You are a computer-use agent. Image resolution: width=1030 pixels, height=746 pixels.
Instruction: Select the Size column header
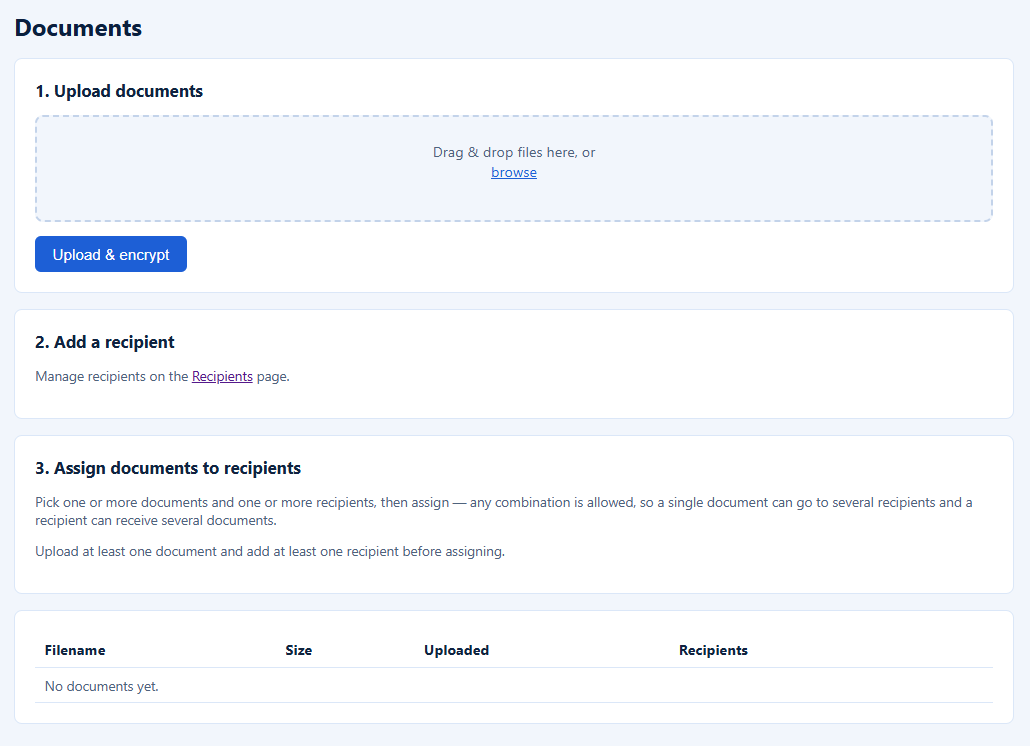[x=298, y=650]
